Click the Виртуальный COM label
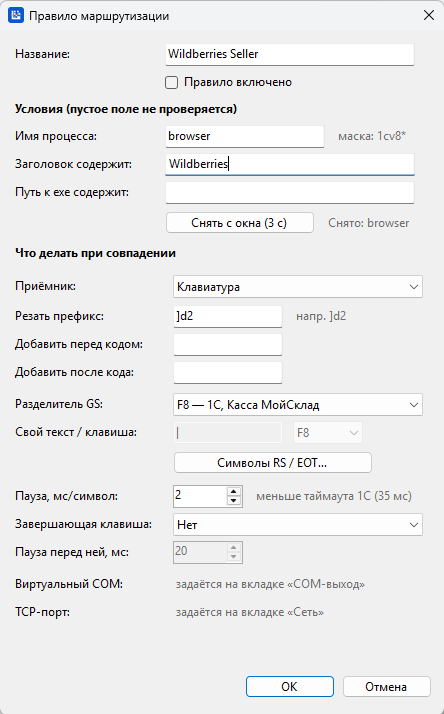Viewport: 444px width, 714px height. (69, 584)
